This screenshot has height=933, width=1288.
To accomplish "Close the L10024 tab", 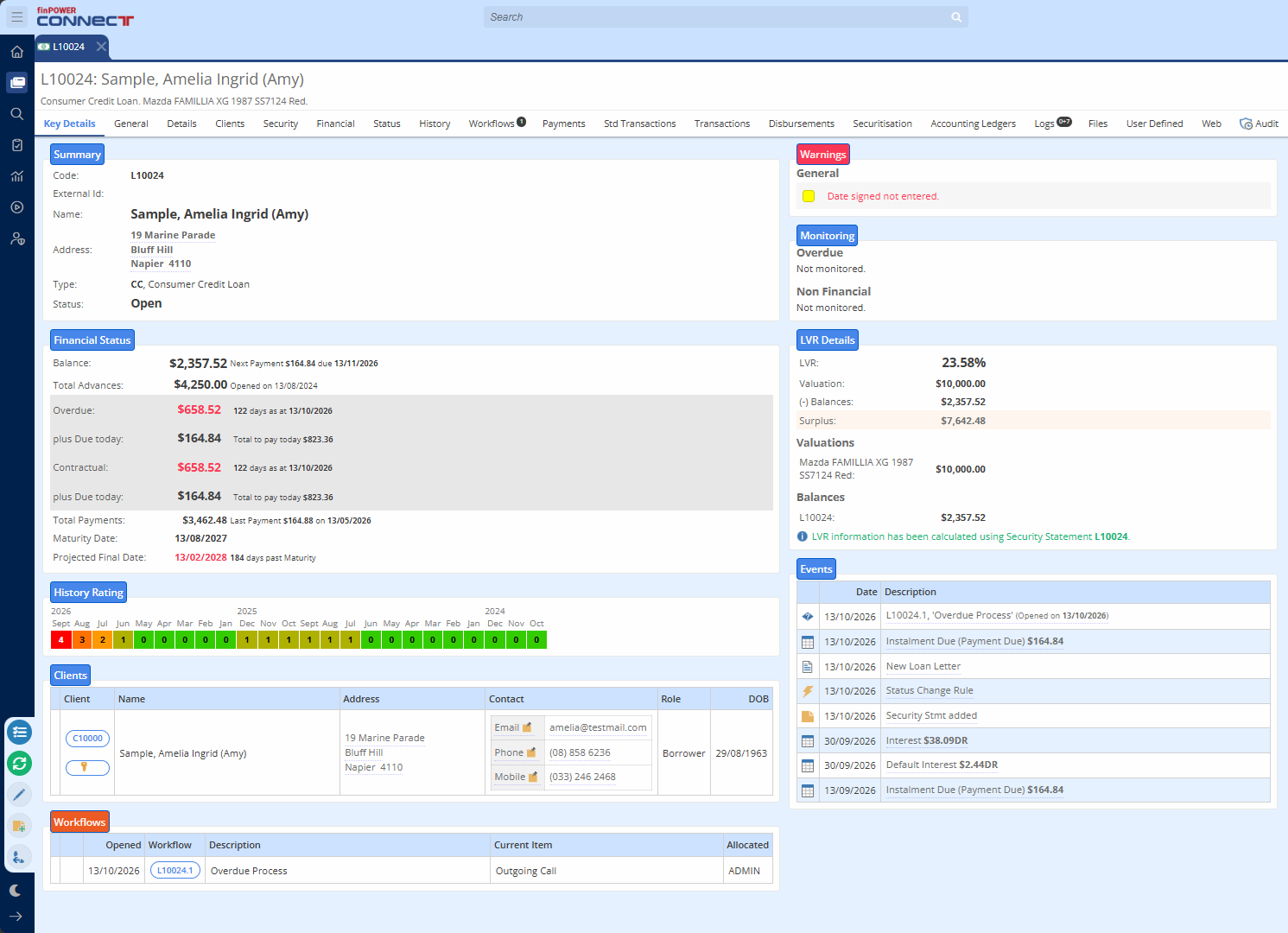I will click(101, 47).
